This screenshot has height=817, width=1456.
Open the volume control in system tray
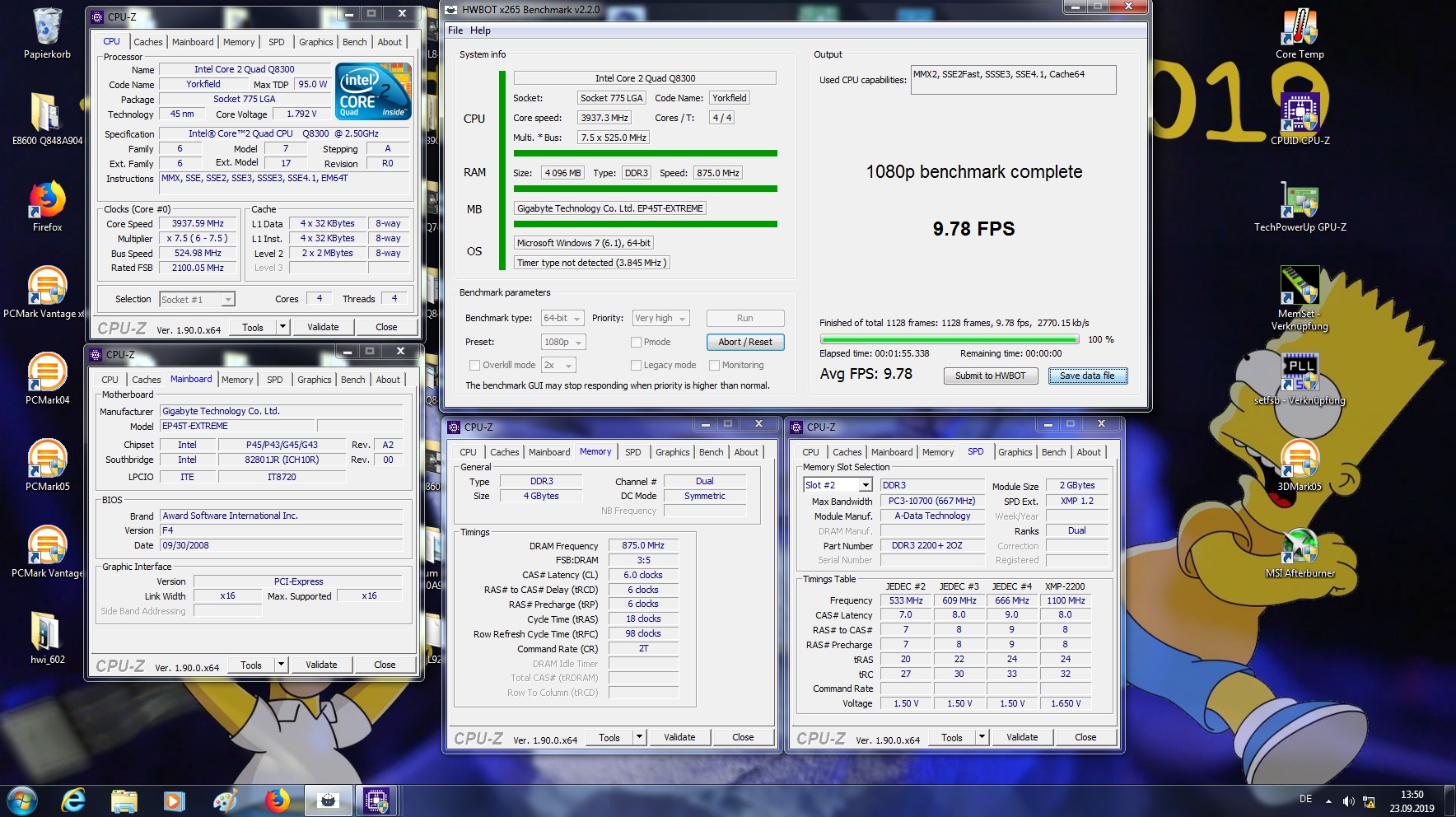point(1348,801)
